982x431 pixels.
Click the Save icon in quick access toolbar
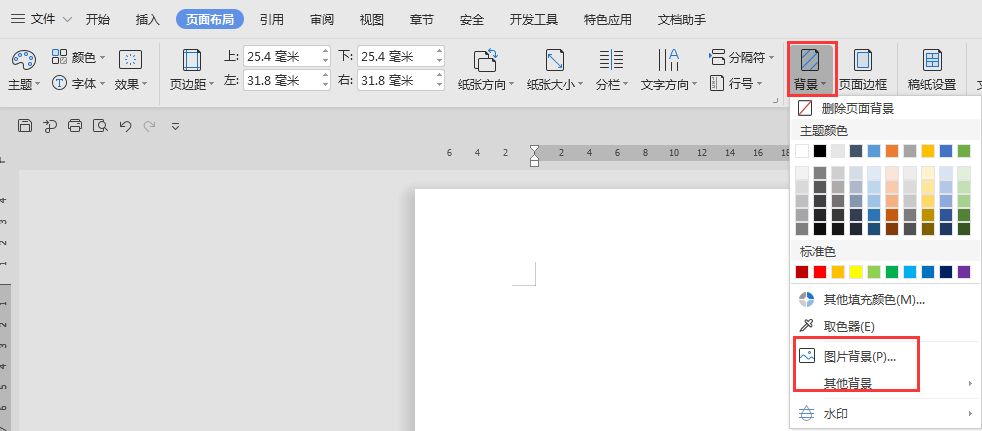click(x=25, y=125)
